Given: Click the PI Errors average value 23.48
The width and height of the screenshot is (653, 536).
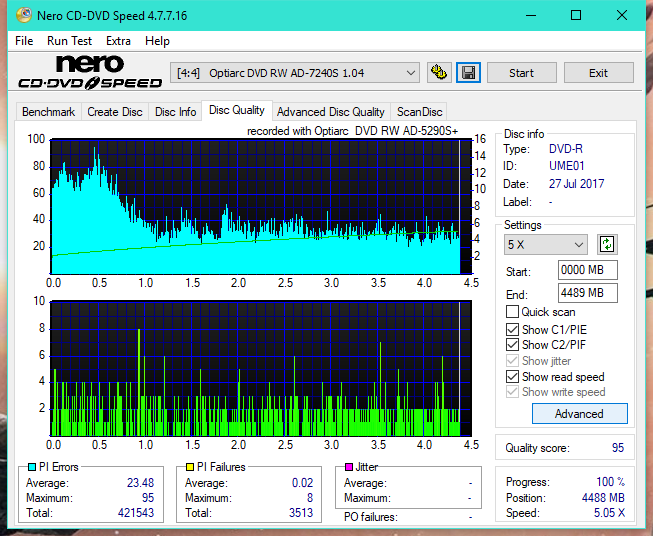Looking at the screenshot, I should 140,483.
